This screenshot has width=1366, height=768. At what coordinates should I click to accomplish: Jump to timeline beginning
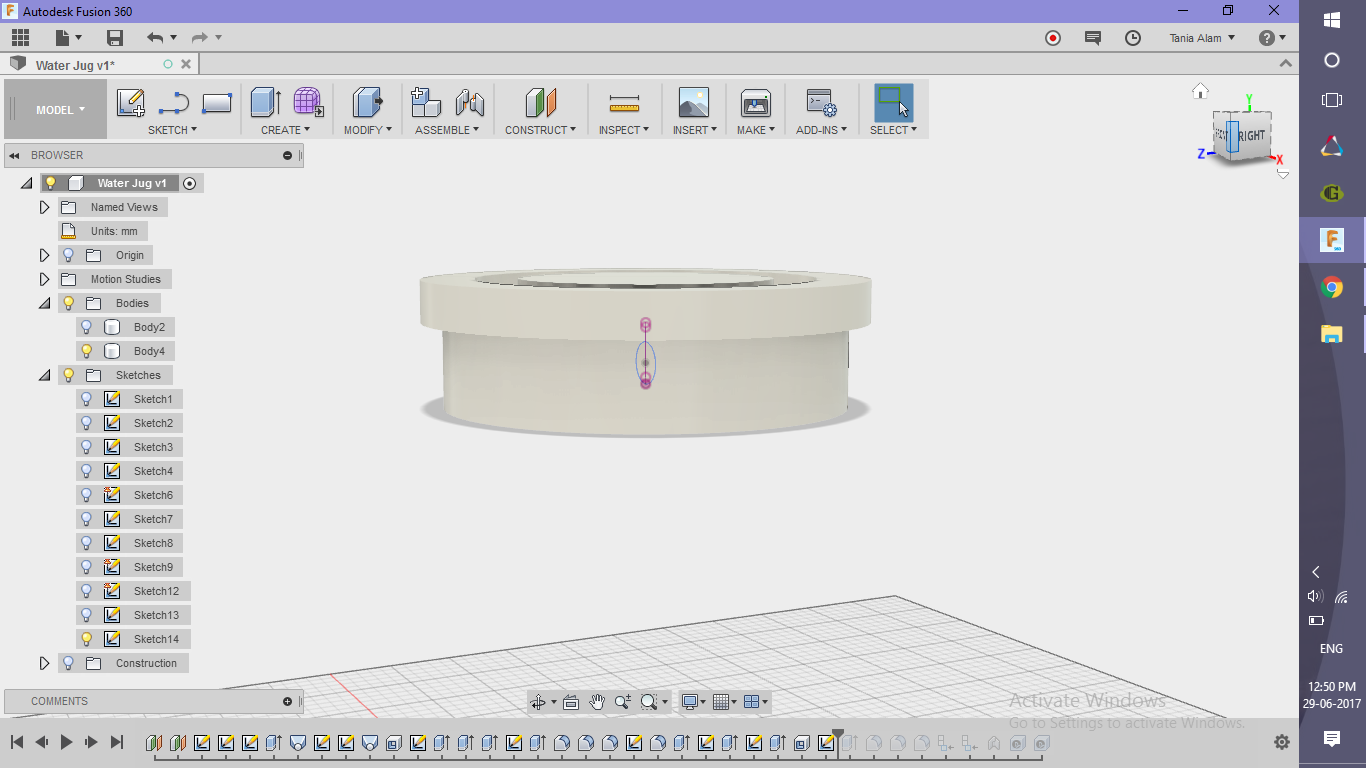[17, 742]
